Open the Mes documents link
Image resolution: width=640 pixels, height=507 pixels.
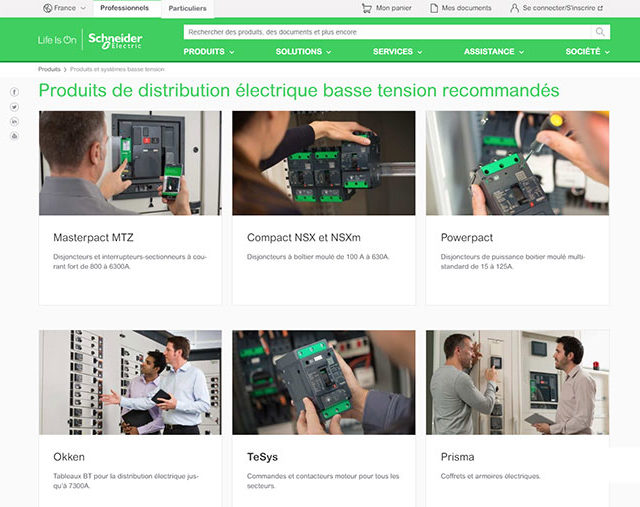(x=467, y=8)
